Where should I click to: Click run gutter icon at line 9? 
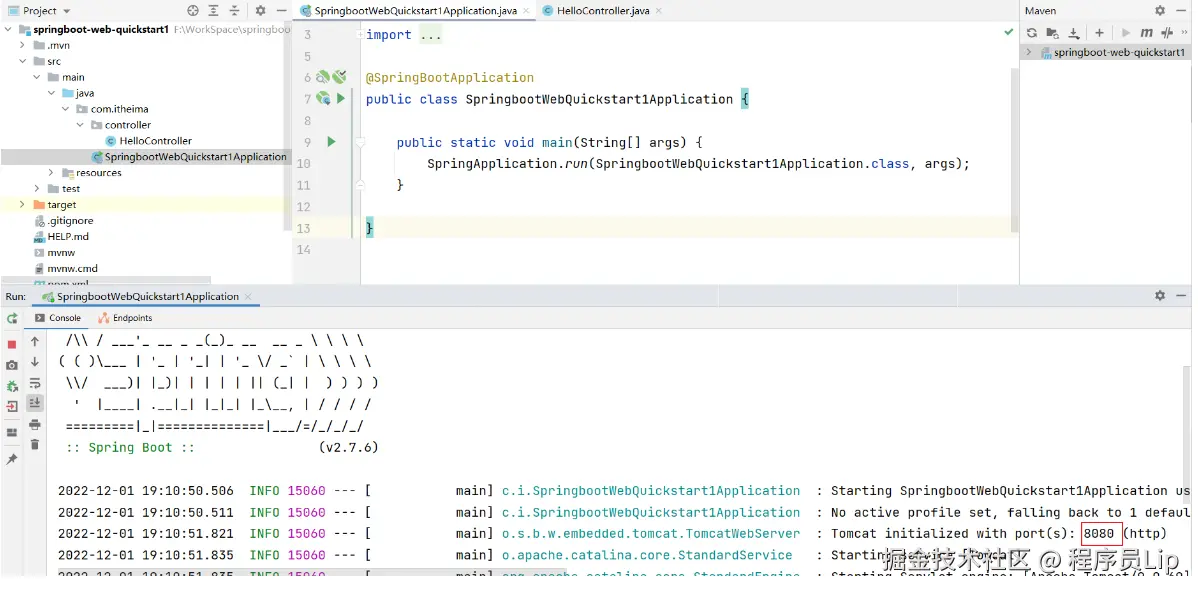[x=332, y=141]
